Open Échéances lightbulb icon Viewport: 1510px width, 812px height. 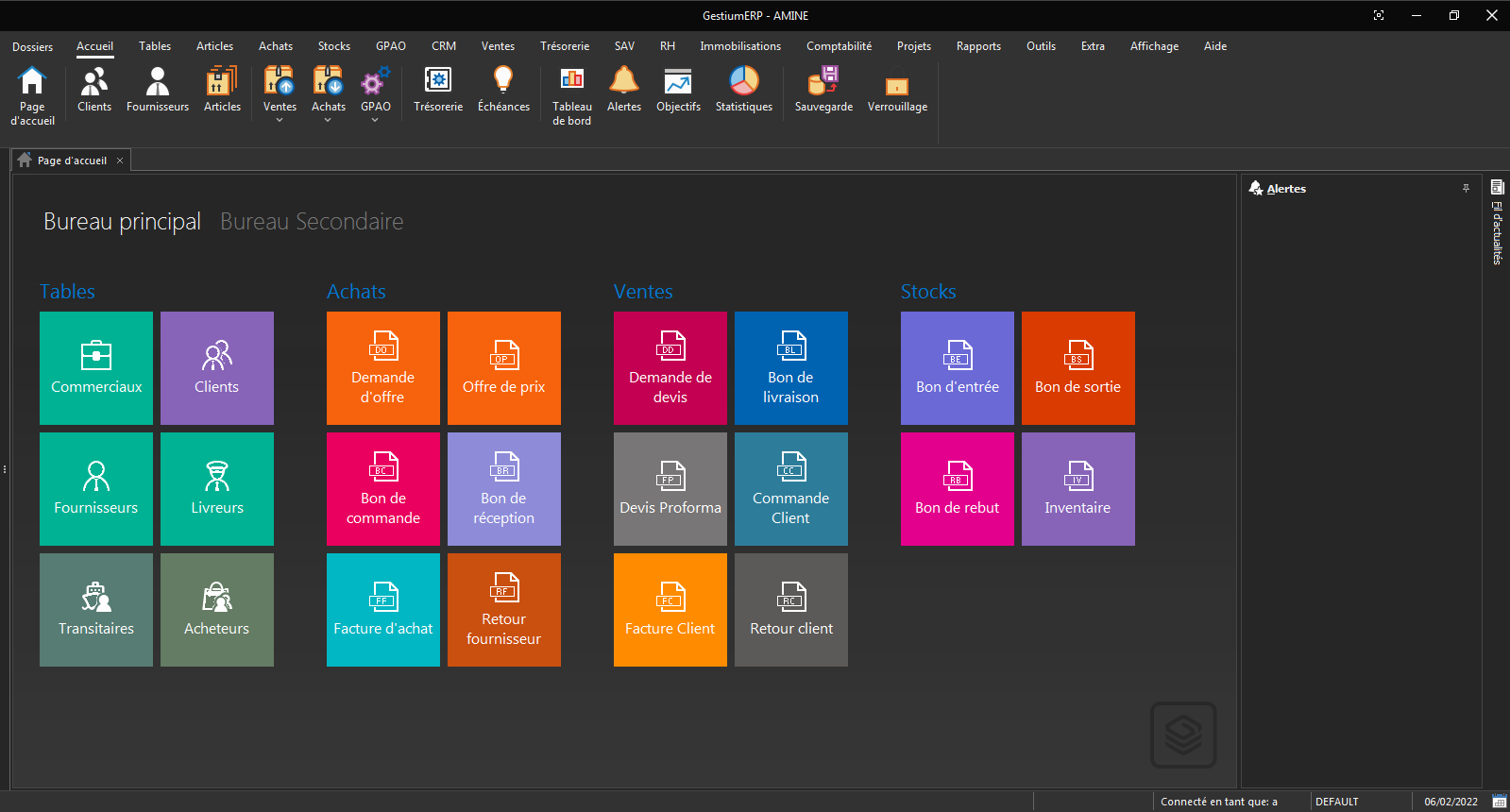(503, 90)
